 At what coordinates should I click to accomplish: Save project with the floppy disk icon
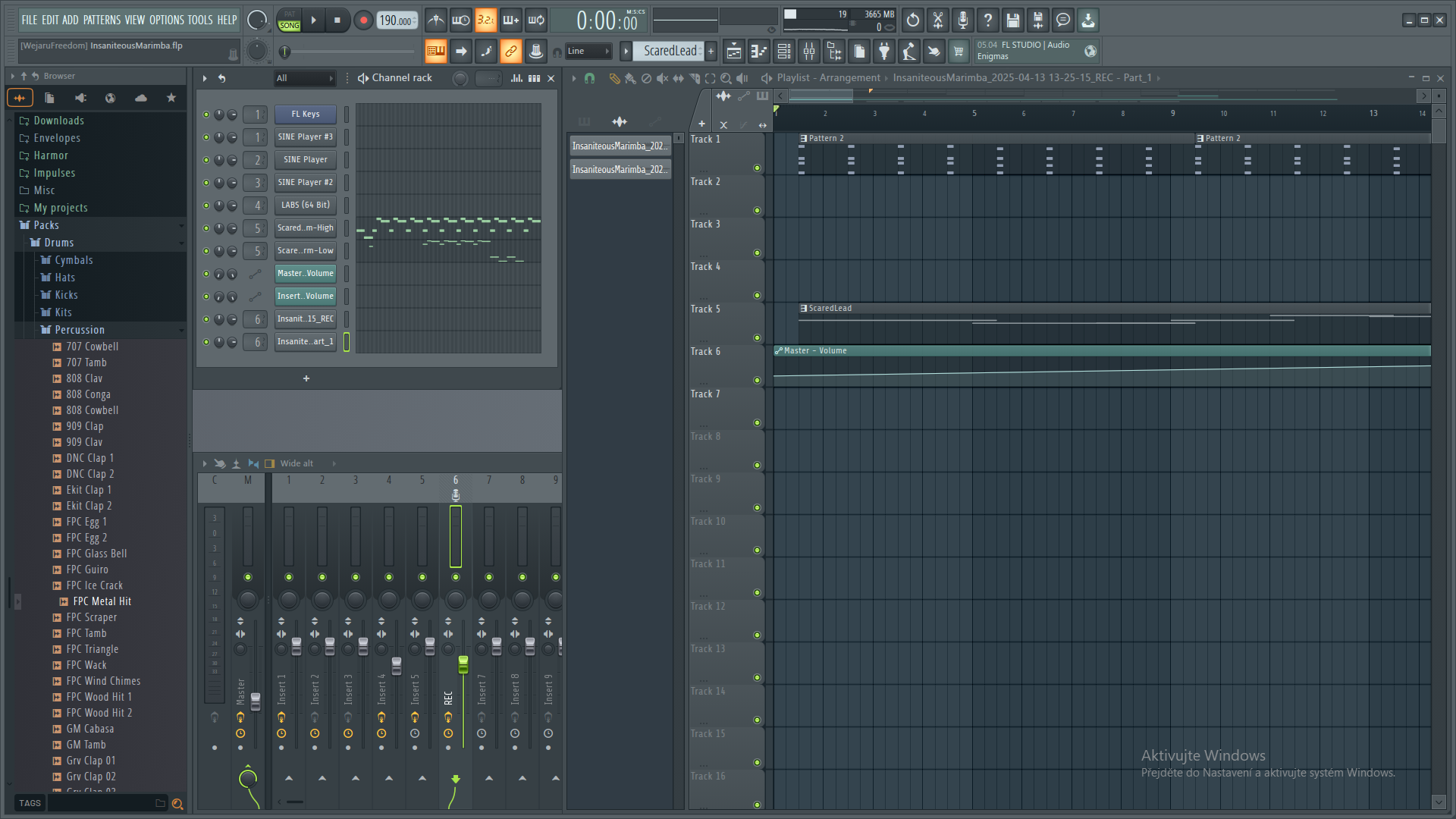[1013, 20]
